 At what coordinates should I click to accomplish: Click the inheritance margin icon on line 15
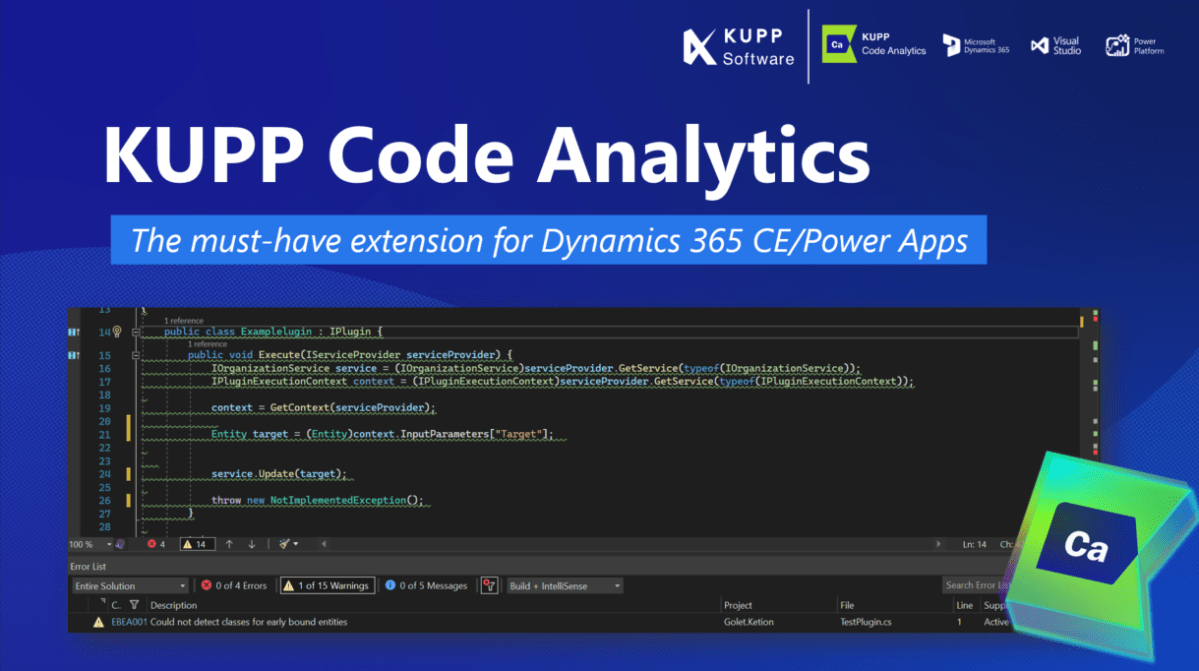click(x=73, y=355)
